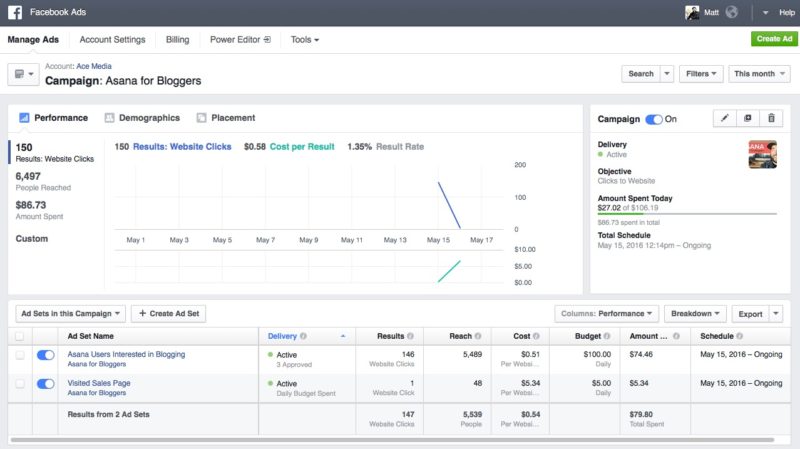This screenshot has height=449, width=800.
Task: Open the globe notifications icon
Action: (x=731, y=12)
